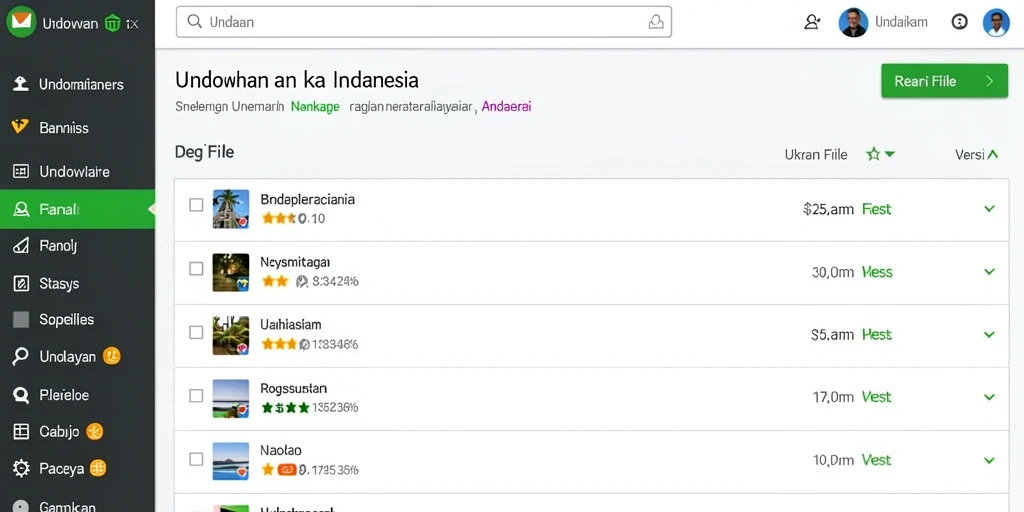This screenshot has width=1024, height=512.
Task: Click the Cabijo table icon
Action: click(21, 432)
